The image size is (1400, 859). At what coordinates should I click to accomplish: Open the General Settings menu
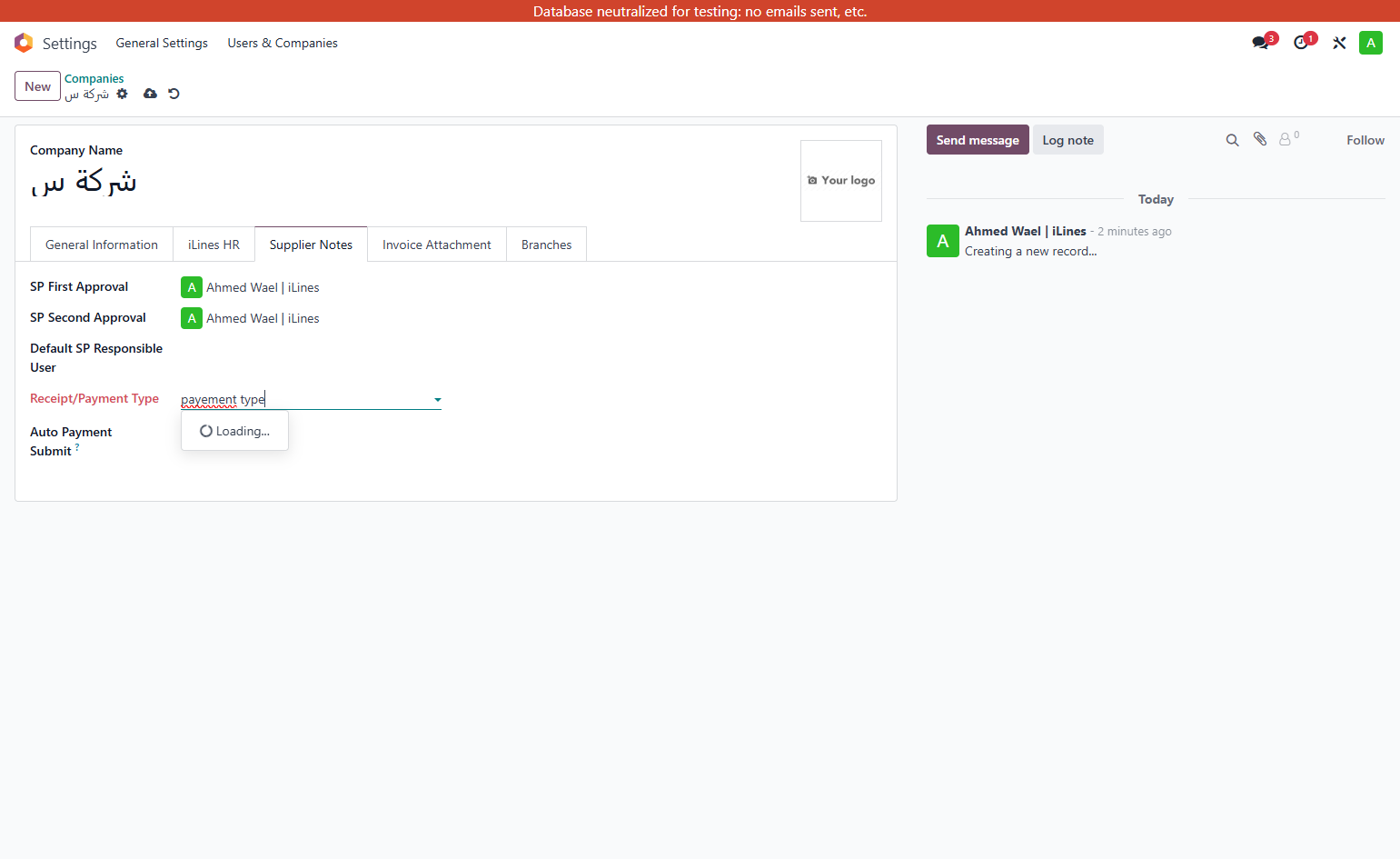click(x=162, y=43)
